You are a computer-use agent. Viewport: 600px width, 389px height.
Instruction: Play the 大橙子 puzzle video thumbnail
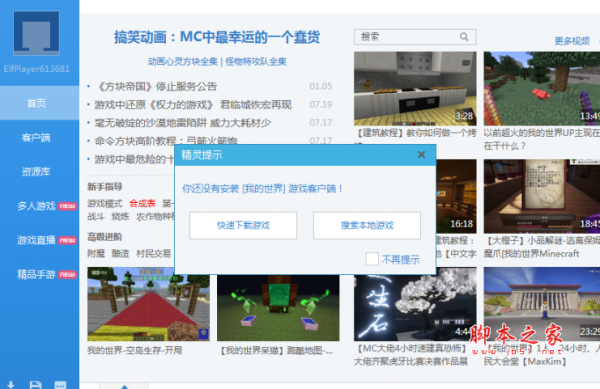[542, 196]
